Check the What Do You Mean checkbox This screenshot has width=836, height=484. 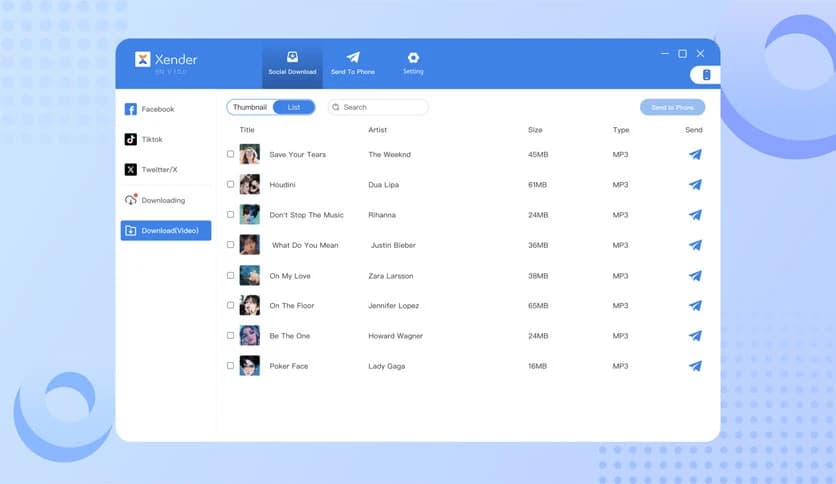[x=230, y=245]
